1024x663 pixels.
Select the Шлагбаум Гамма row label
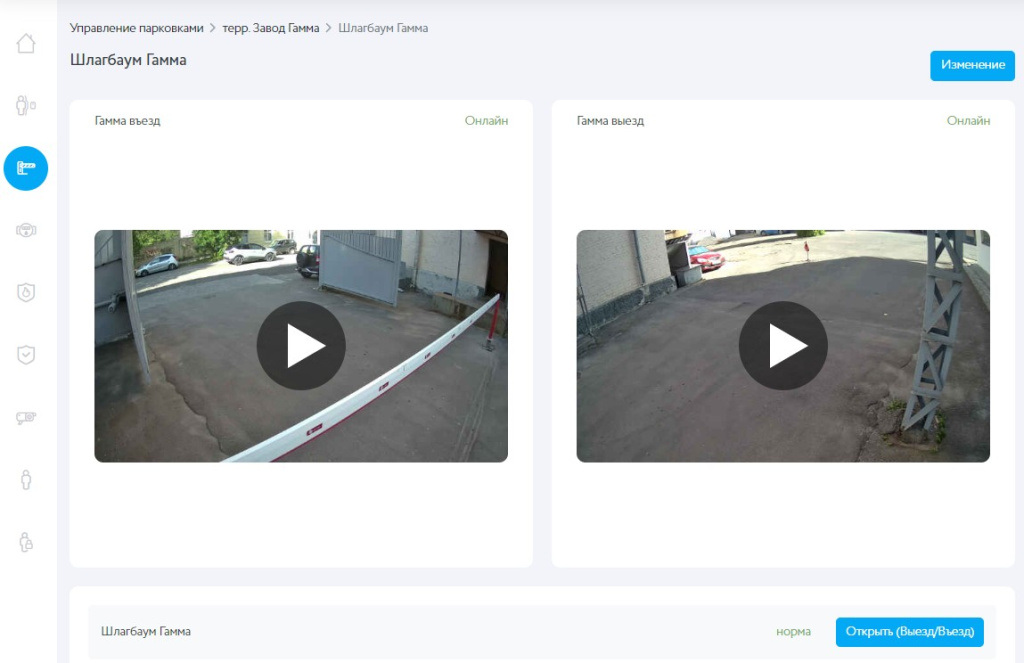tap(146, 632)
